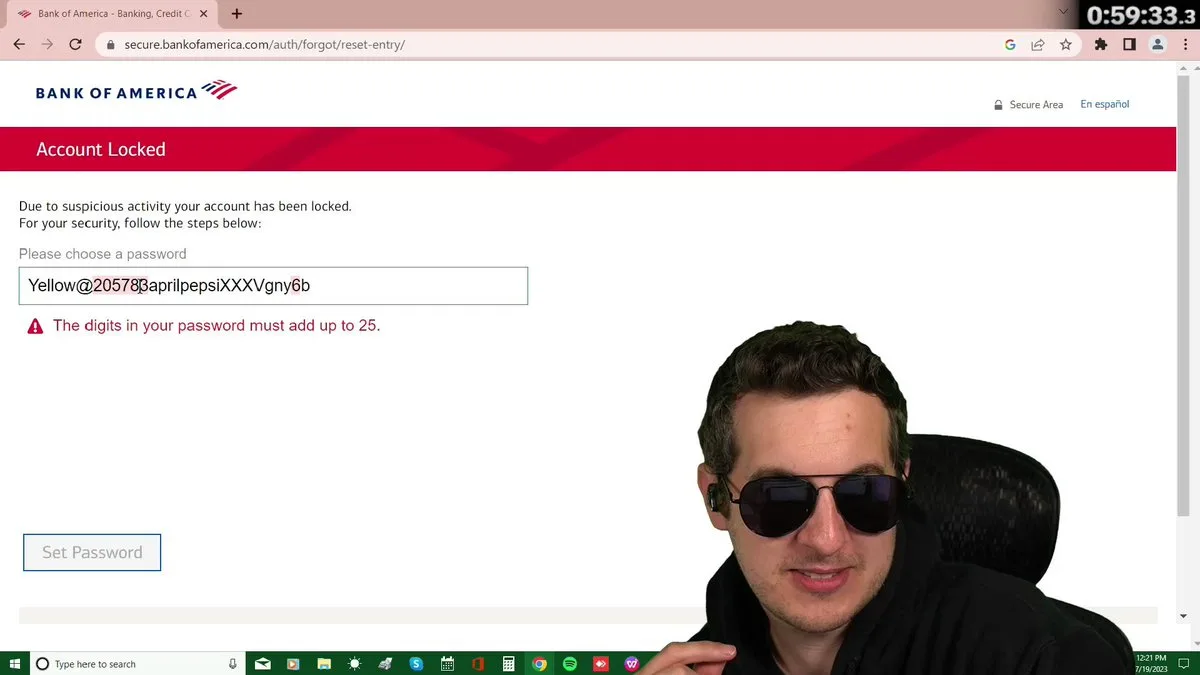Share this page via share icon

(x=1038, y=45)
